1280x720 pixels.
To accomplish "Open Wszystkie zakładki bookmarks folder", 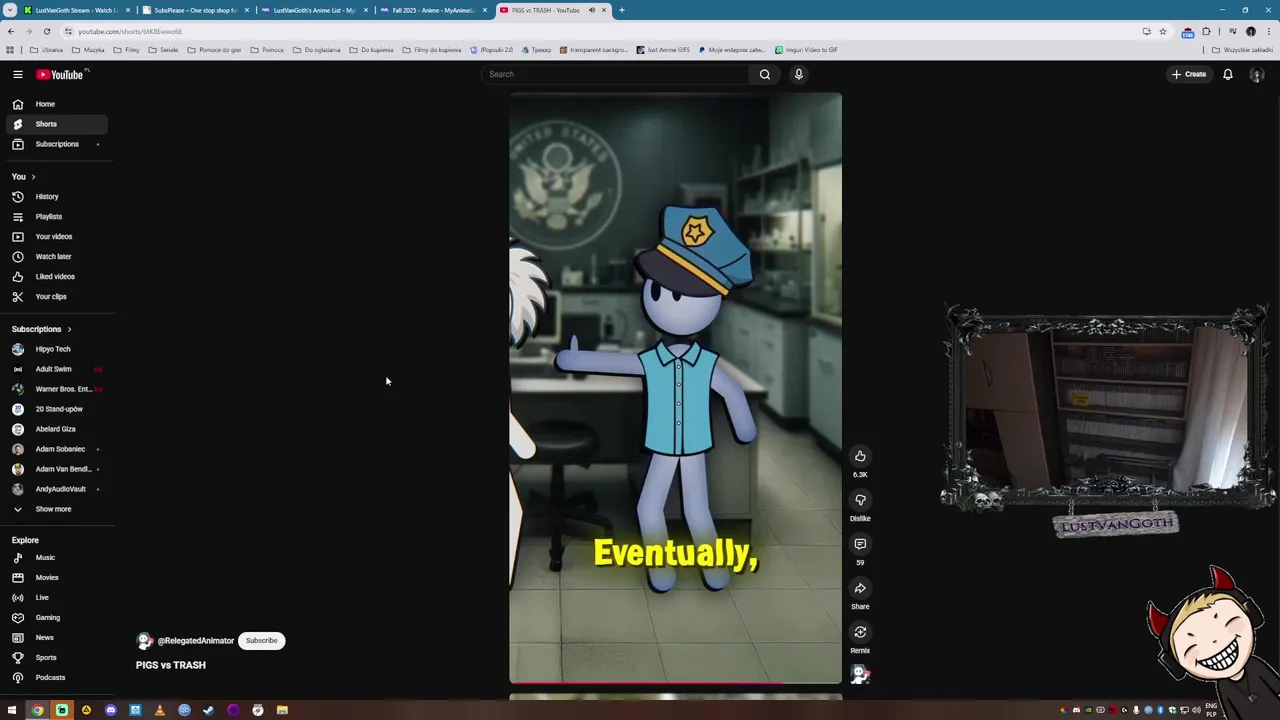I will coord(1244,50).
